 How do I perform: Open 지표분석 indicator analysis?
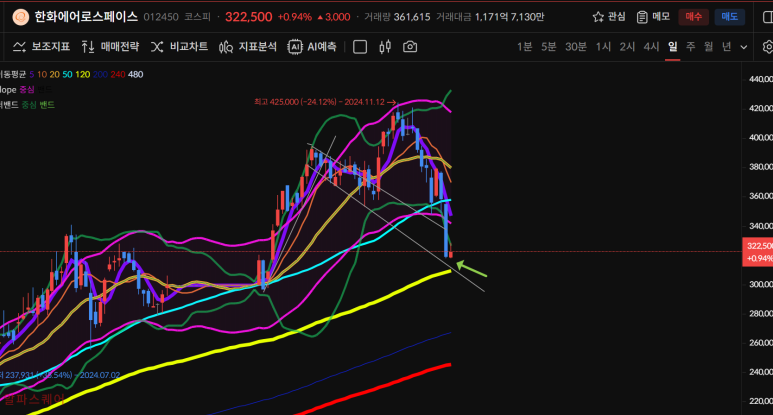pos(248,47)
